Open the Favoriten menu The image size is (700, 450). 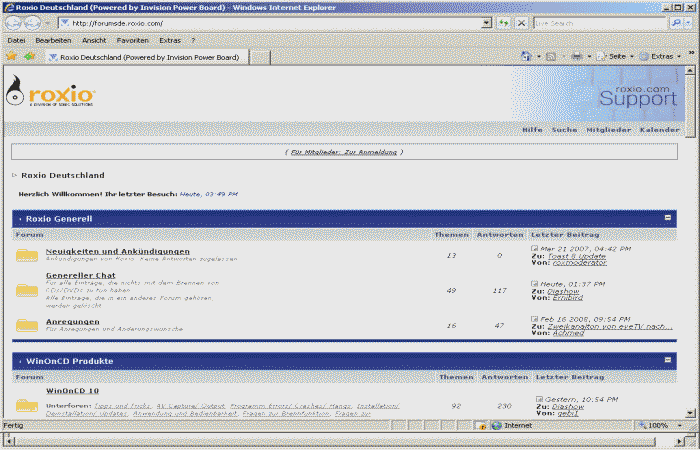click(132, 40)
